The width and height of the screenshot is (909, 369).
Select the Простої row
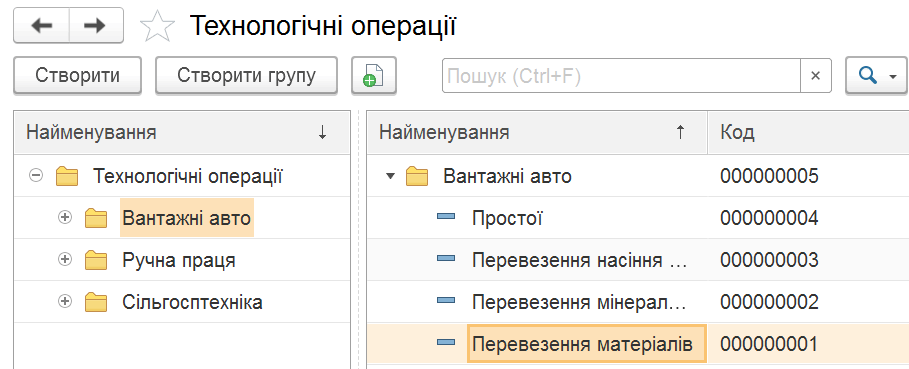tap(638, 218)
